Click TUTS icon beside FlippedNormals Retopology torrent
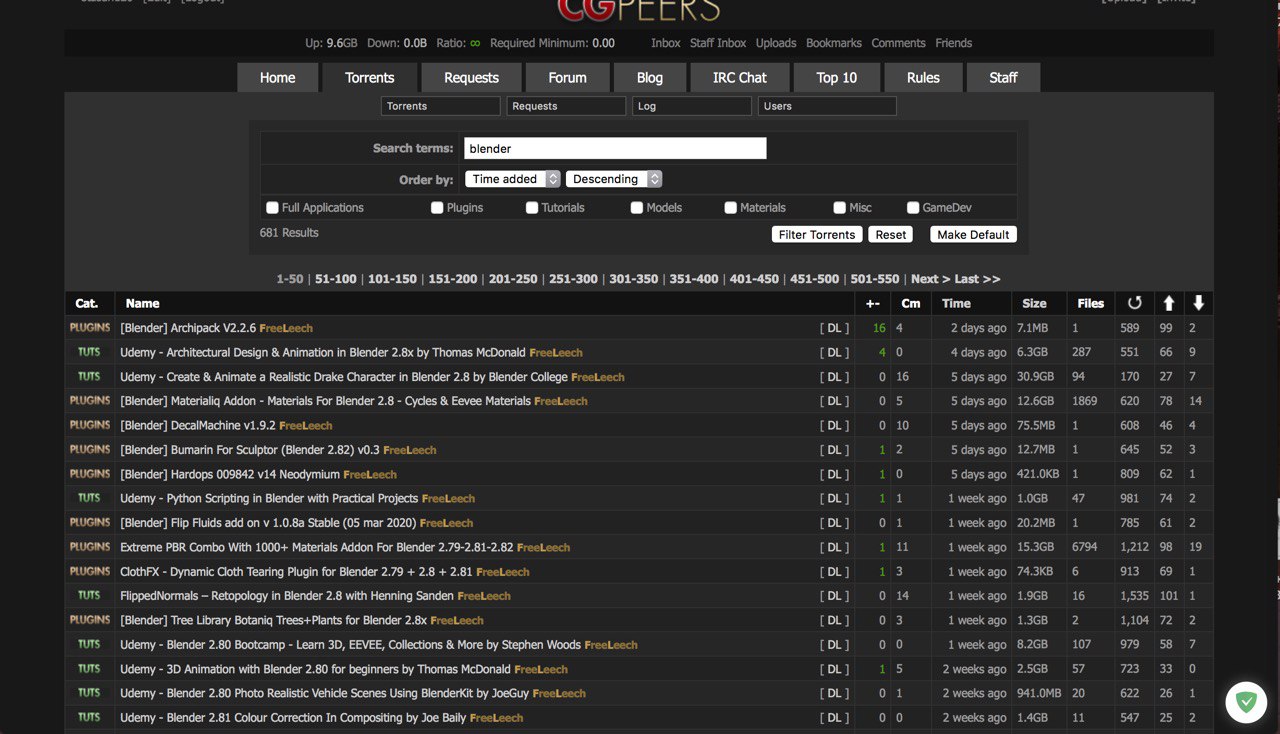 [89, 595]
